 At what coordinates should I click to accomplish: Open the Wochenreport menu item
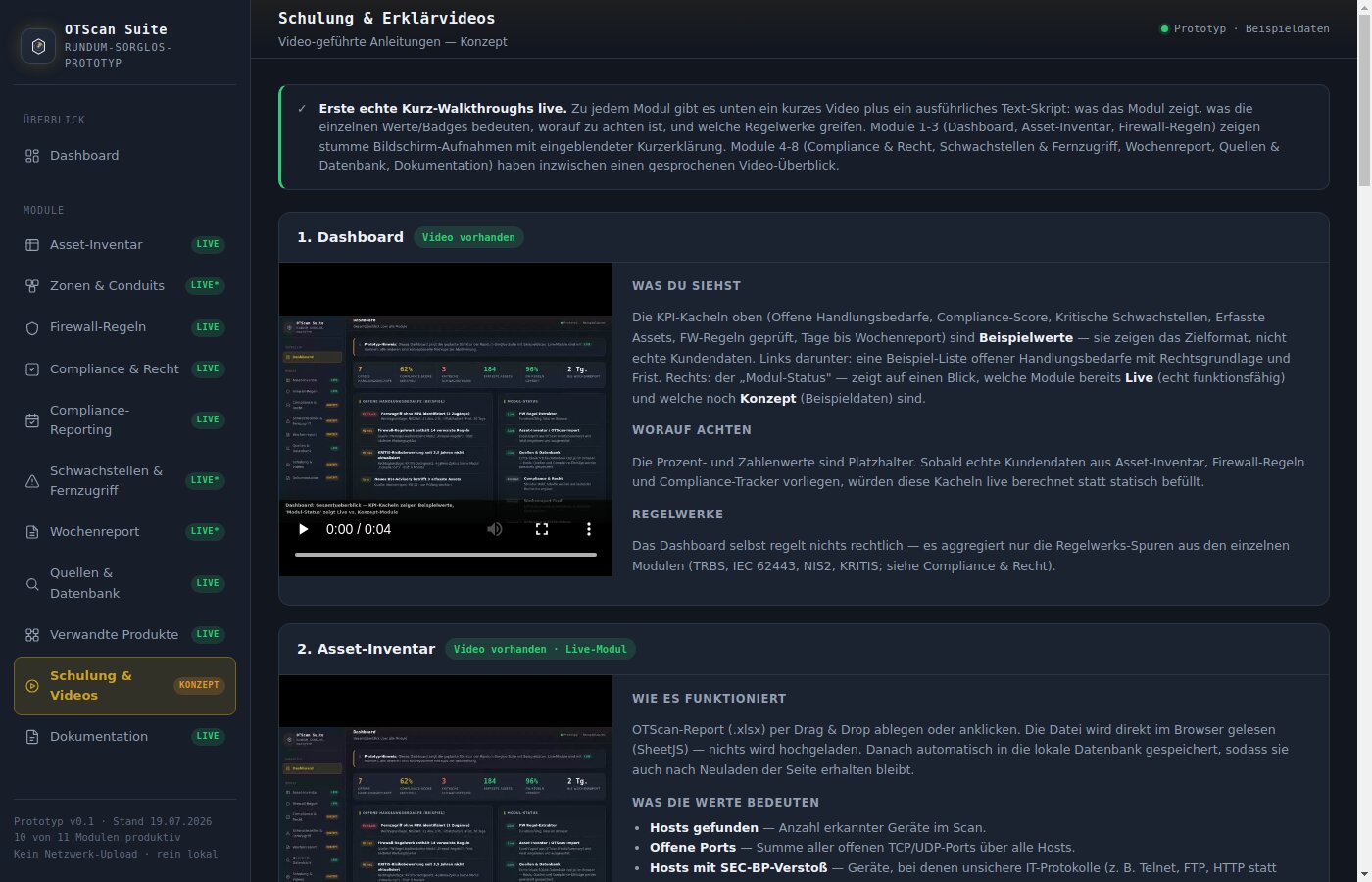coord(124,532)
